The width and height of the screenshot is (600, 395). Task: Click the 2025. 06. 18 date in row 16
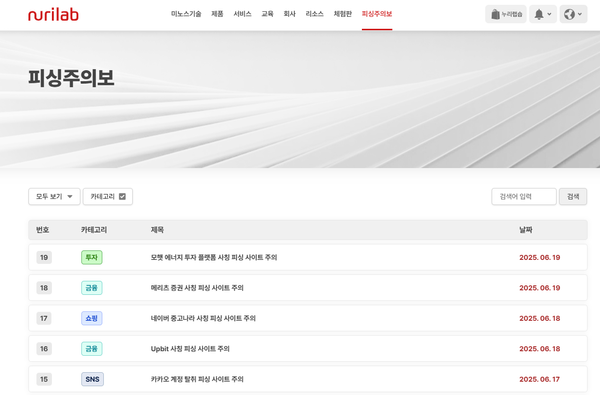[x=540, y=349]
